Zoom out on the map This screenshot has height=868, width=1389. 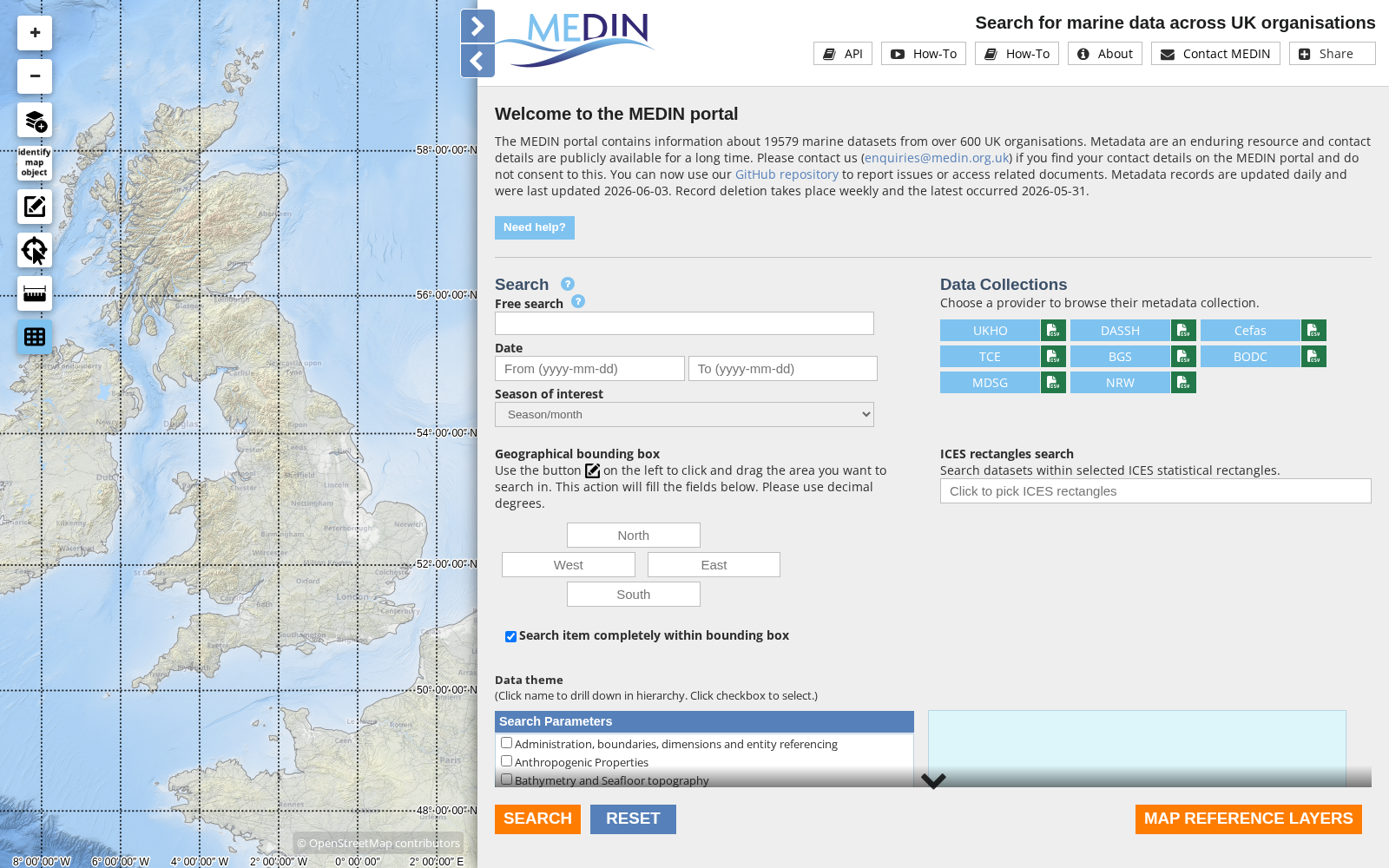(35, 76)
